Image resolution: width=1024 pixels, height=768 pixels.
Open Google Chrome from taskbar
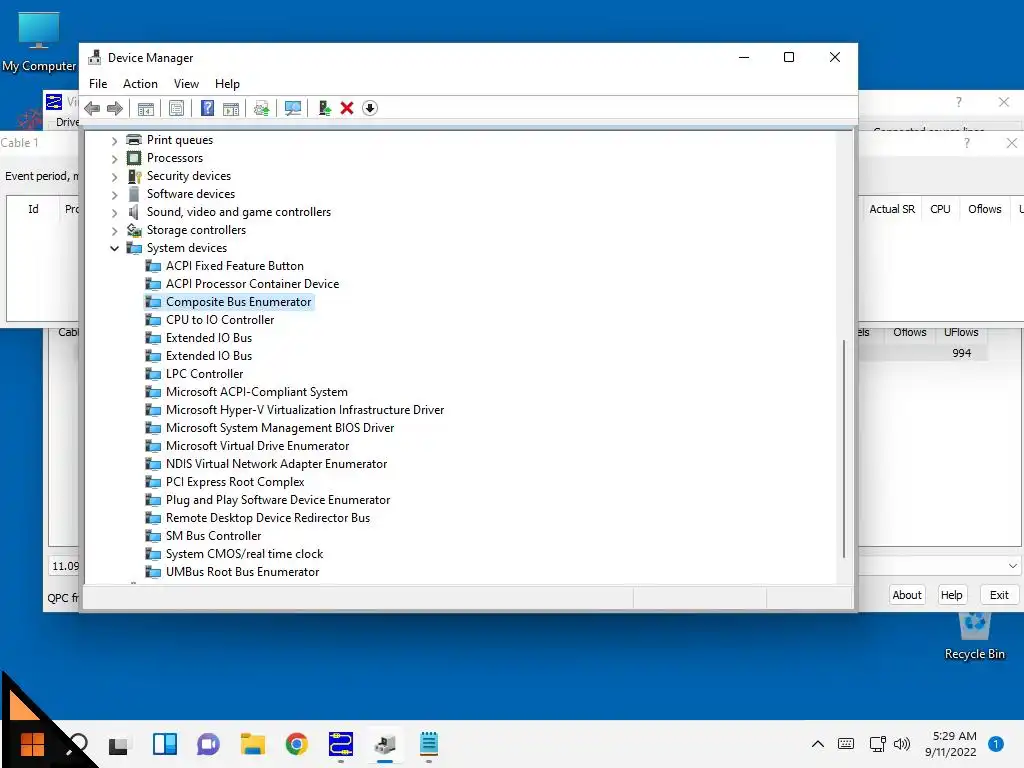point(296,744)
